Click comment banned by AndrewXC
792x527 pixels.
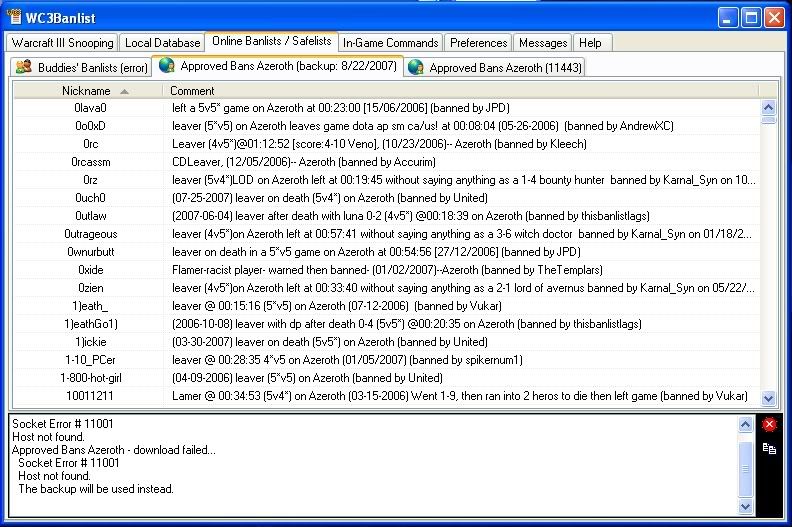[x=423, y=126]
